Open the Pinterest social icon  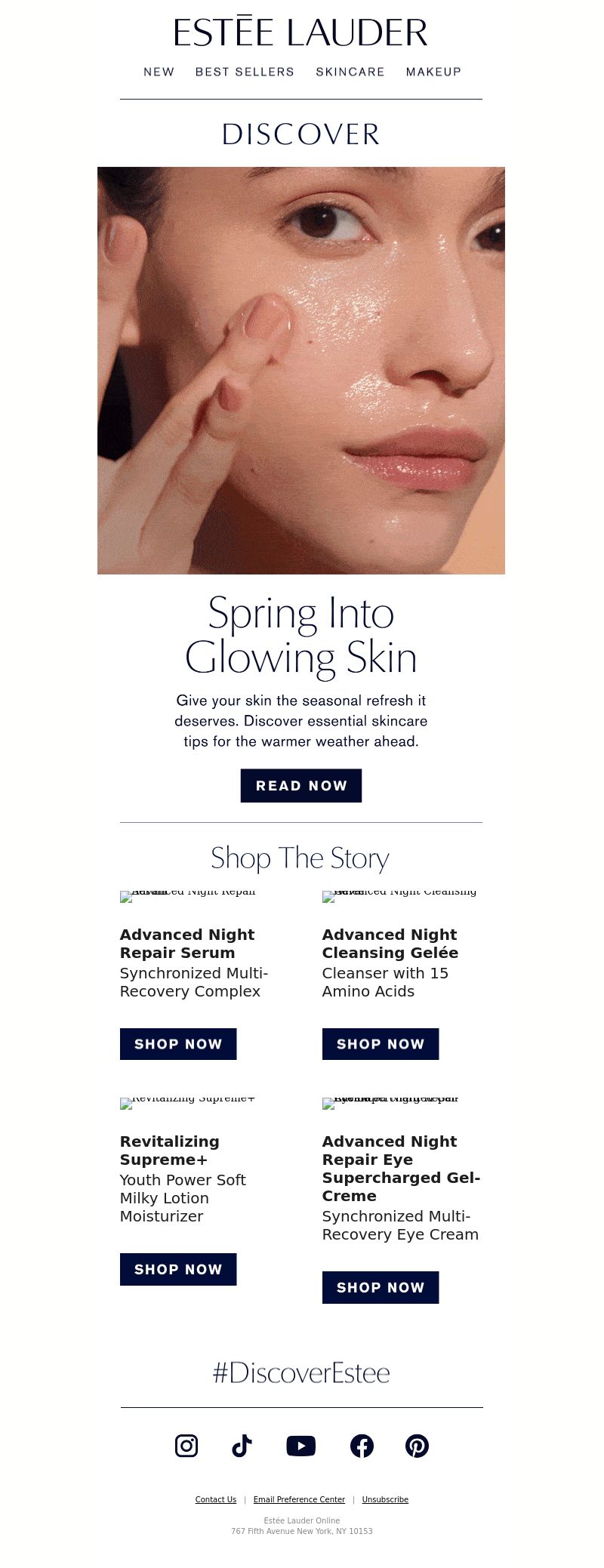[417, 1445]
